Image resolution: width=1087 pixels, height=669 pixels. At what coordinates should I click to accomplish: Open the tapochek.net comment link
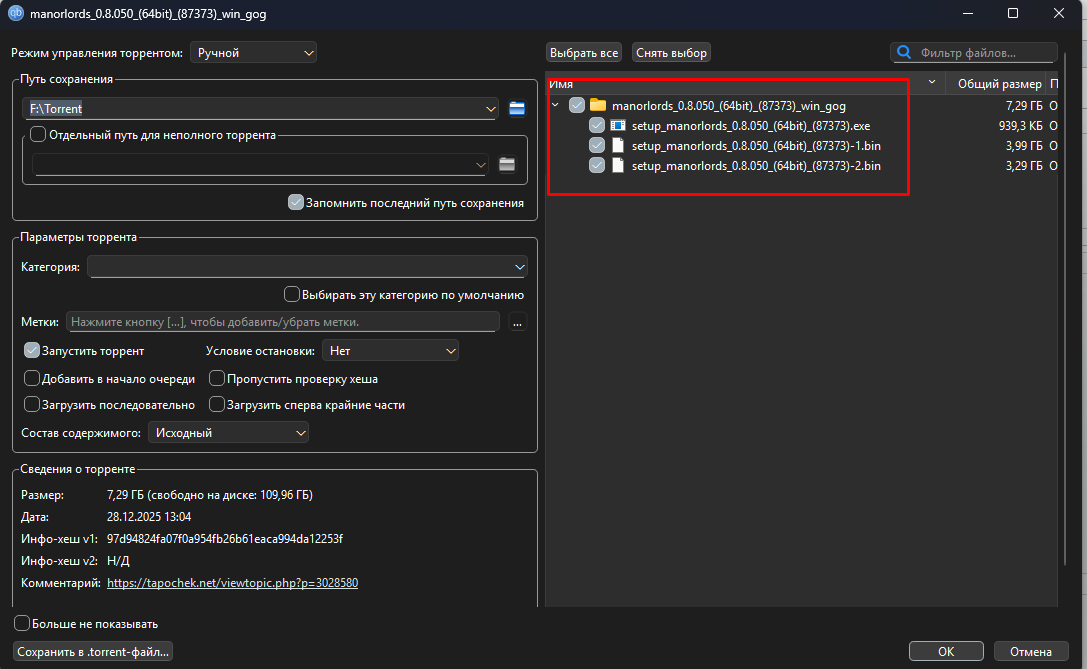pos(232,583)
